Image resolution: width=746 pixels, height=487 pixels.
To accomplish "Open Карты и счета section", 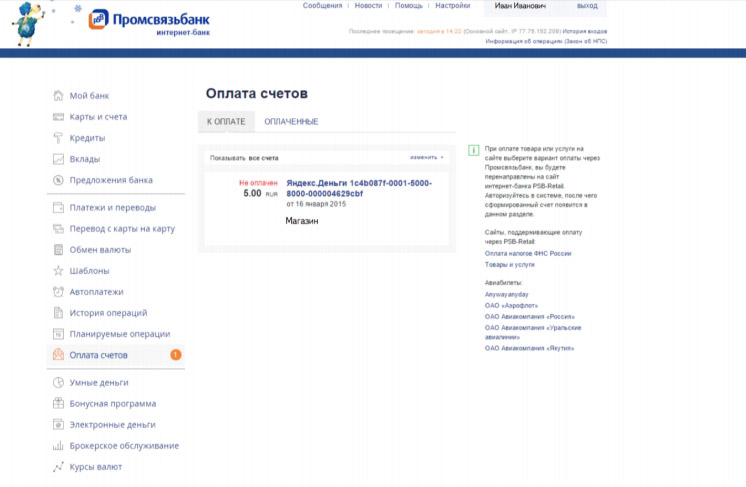I will [98, 117].
